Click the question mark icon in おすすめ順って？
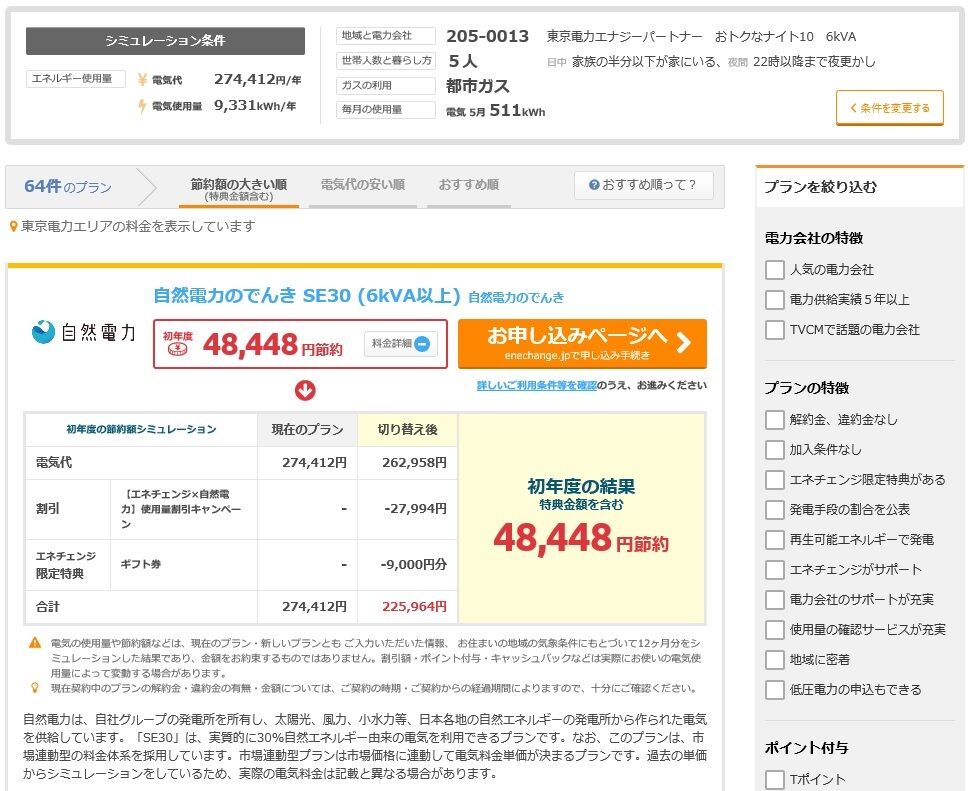 (594, 185)
